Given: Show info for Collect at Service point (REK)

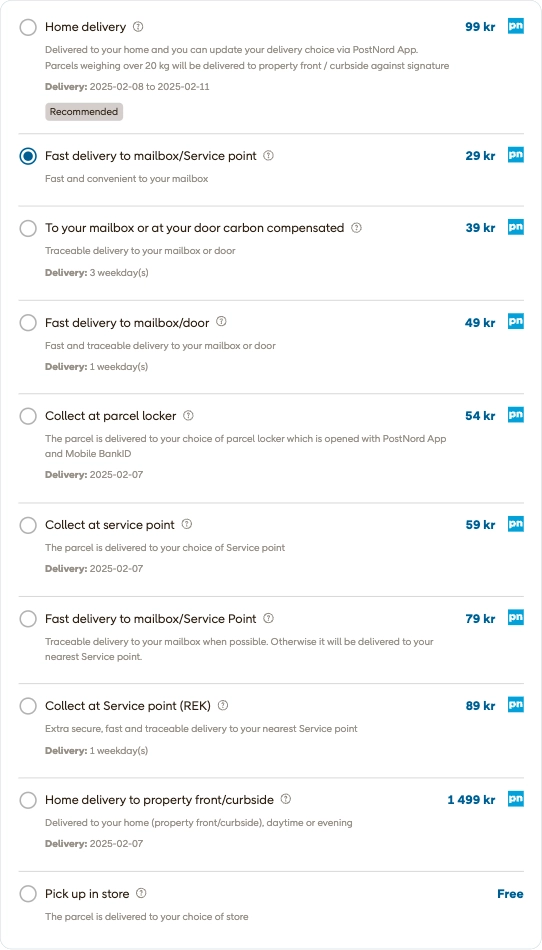Looking at the screenshot, I should pos(223,705).
